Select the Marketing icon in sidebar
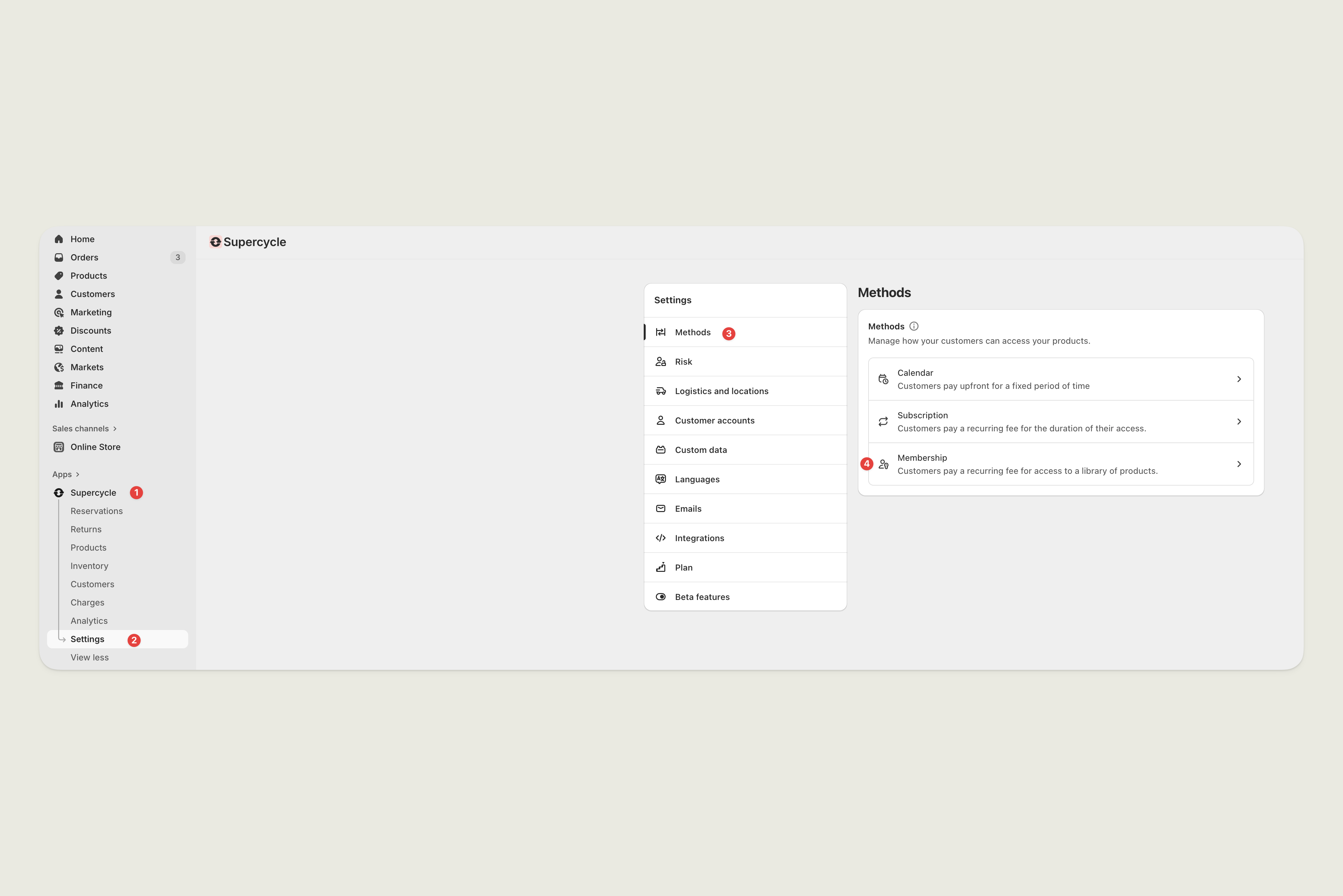Screen dimensions: 1343x896 [x=59, y=312]
